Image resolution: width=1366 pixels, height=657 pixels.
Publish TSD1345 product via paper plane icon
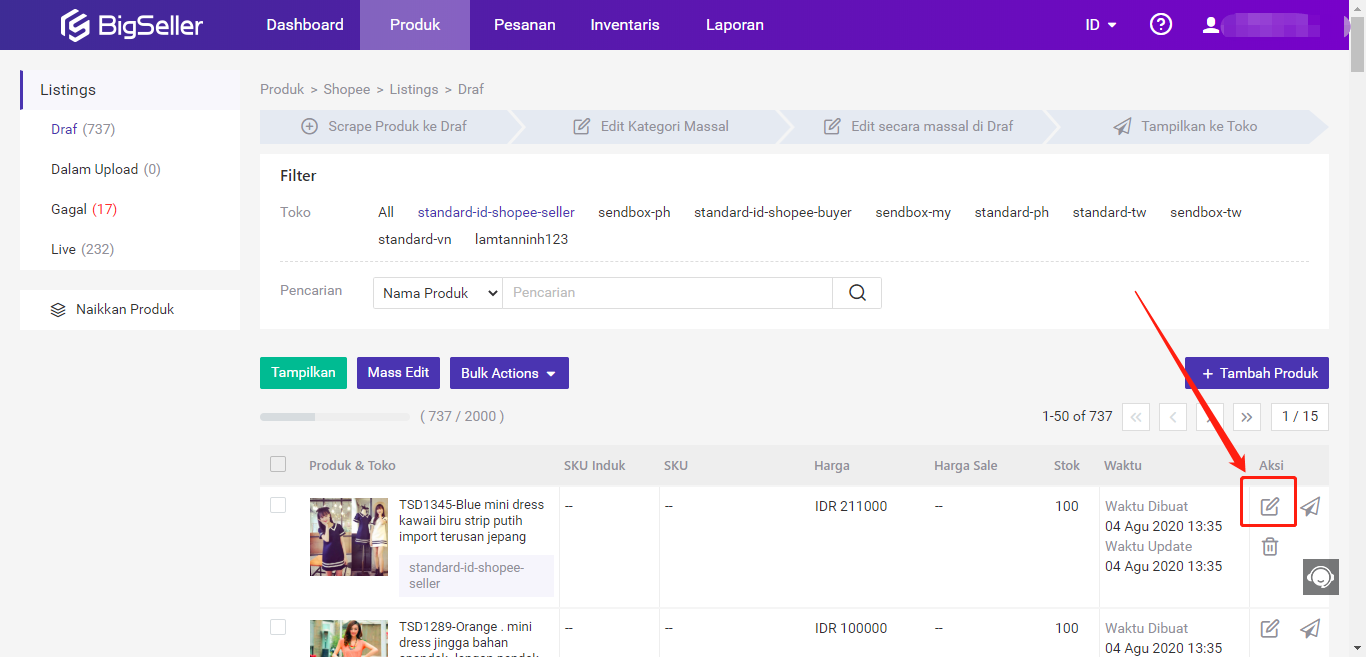(x=1310, y=507)
